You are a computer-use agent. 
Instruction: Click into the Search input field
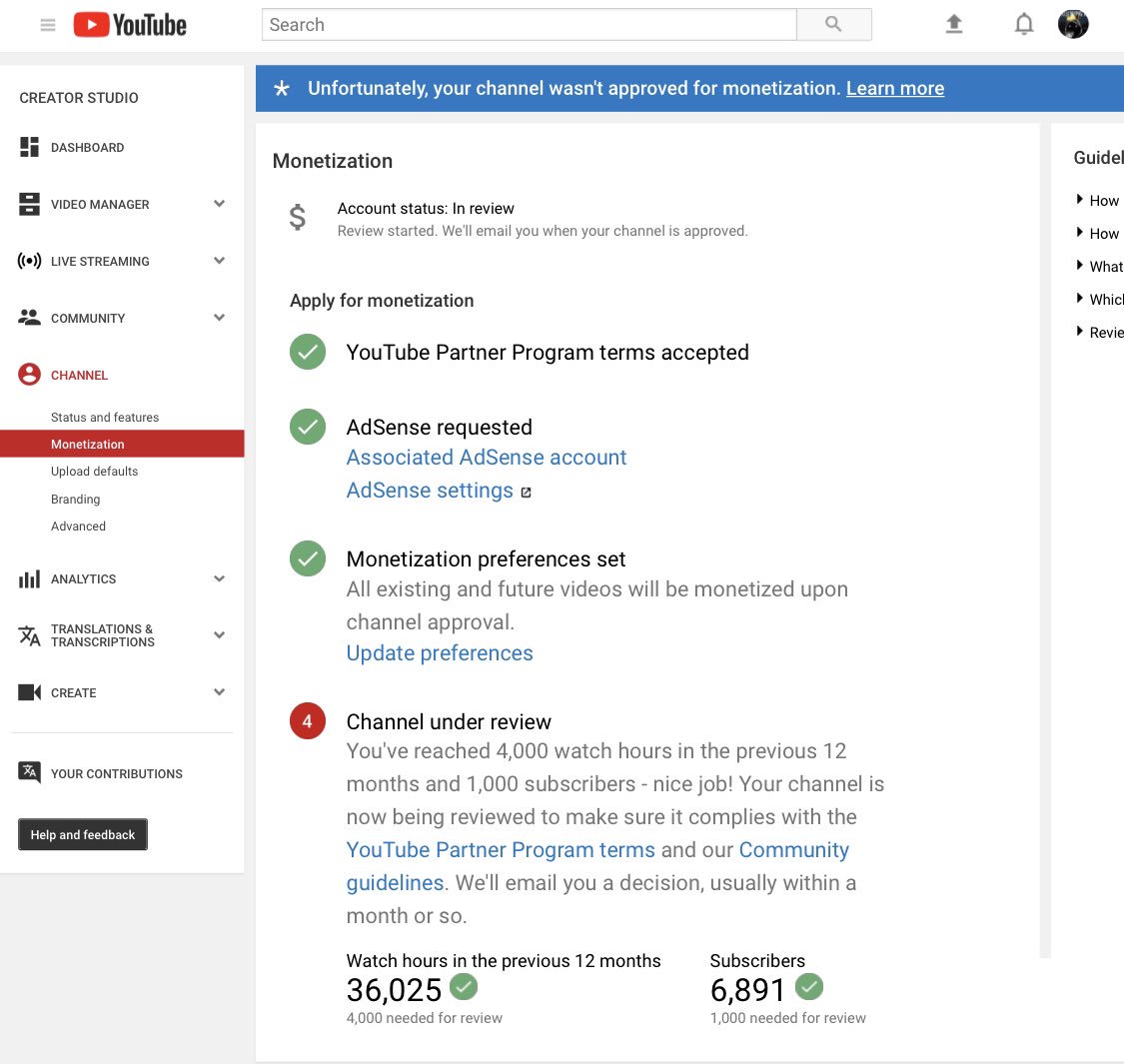[529, 24]
